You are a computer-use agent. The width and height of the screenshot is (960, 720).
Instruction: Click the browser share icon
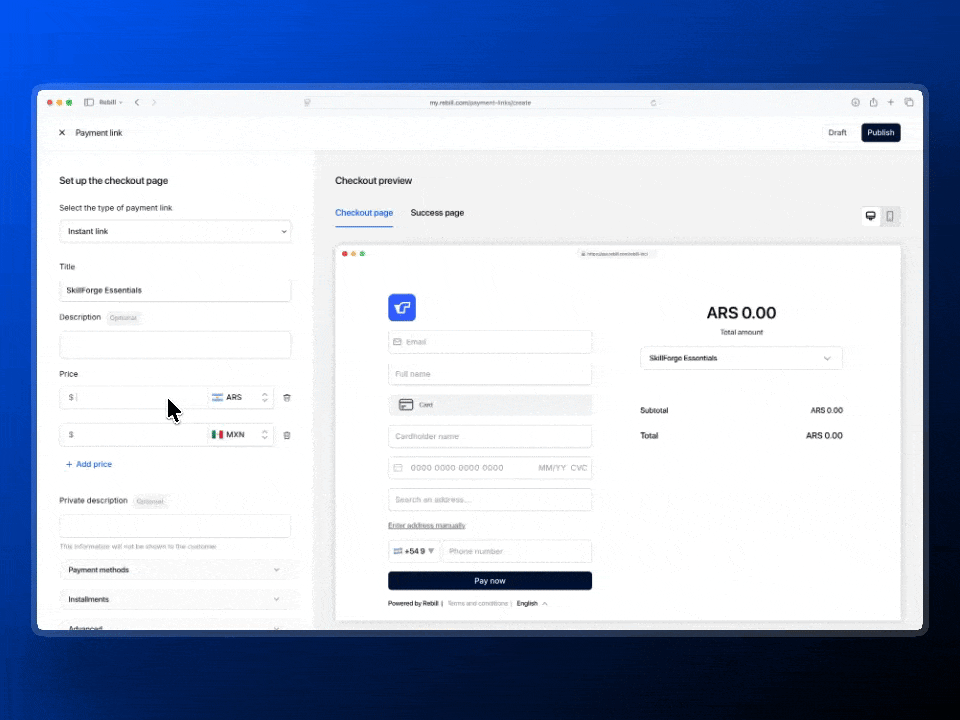coord(873,102)
